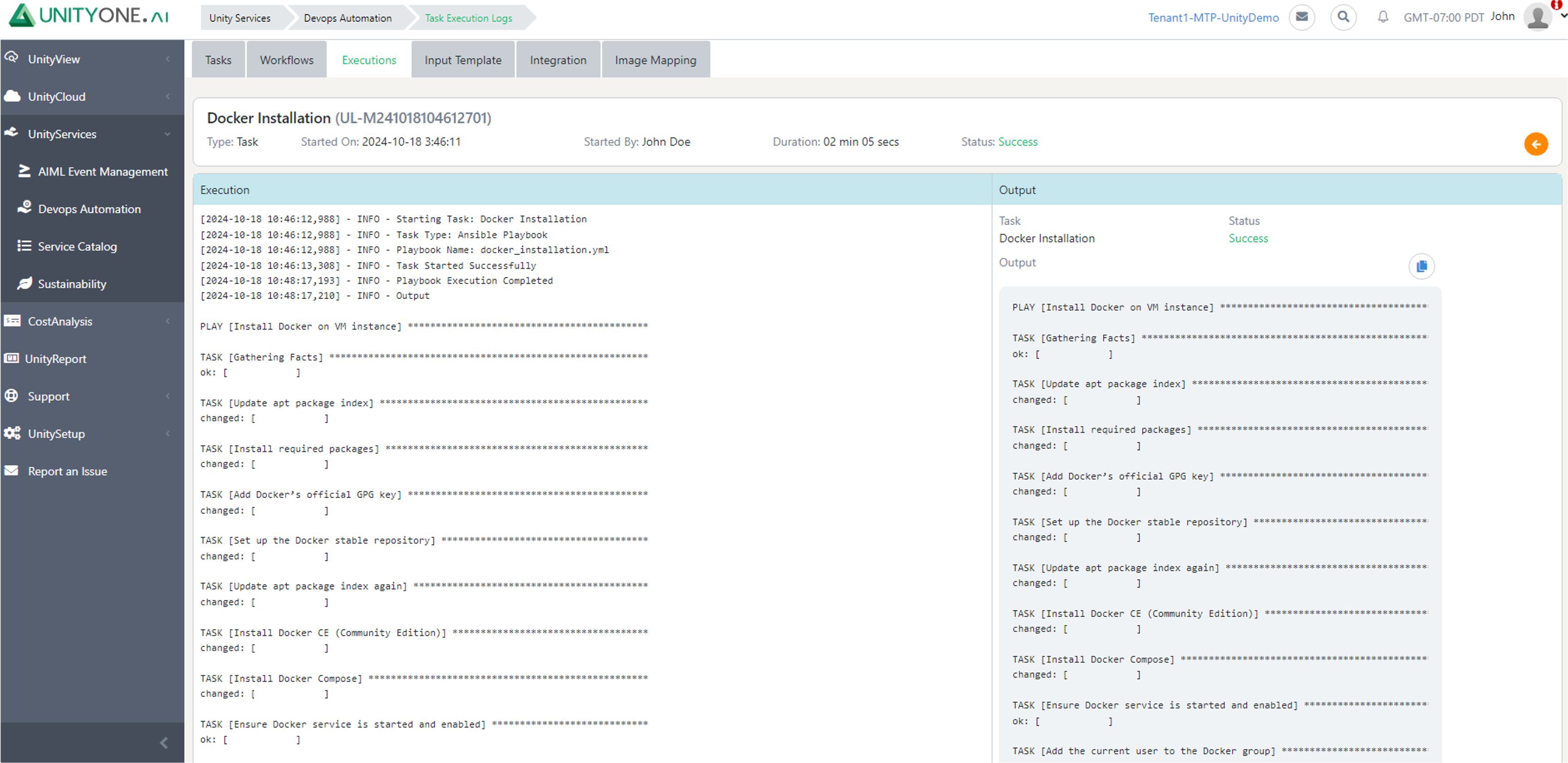Select AIML Event Management label in sidebar
This screenshot has height=763, width=1568.
tap(103, 172)
